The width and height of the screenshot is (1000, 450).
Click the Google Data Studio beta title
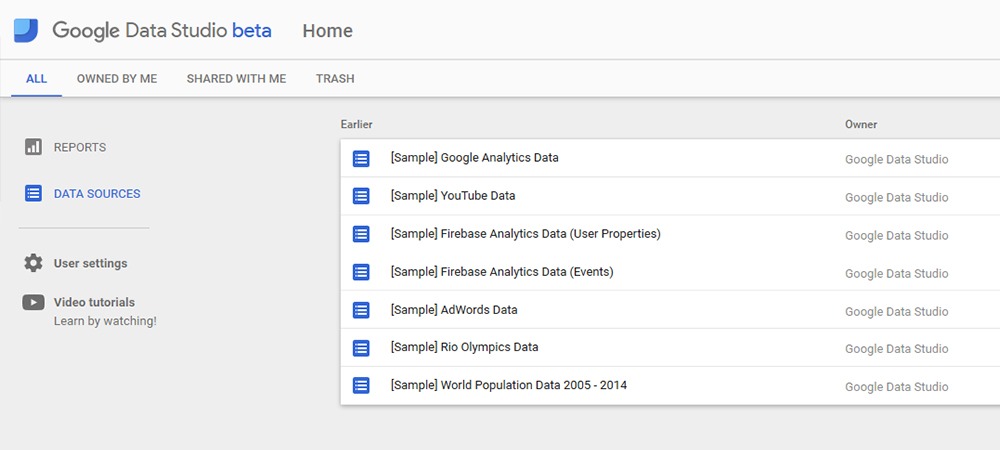coord(162,31)
